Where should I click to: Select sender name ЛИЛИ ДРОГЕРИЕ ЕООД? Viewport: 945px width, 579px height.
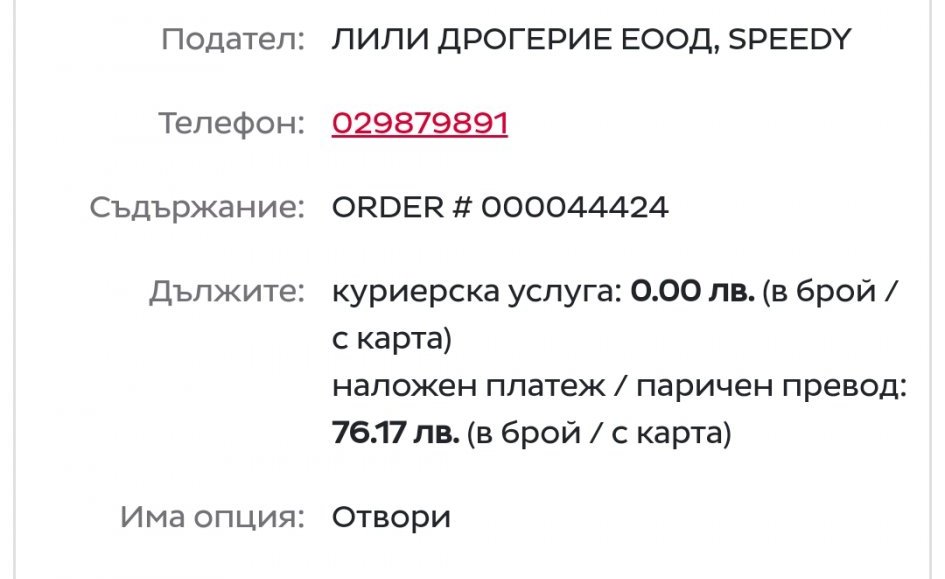click(520, 40)
